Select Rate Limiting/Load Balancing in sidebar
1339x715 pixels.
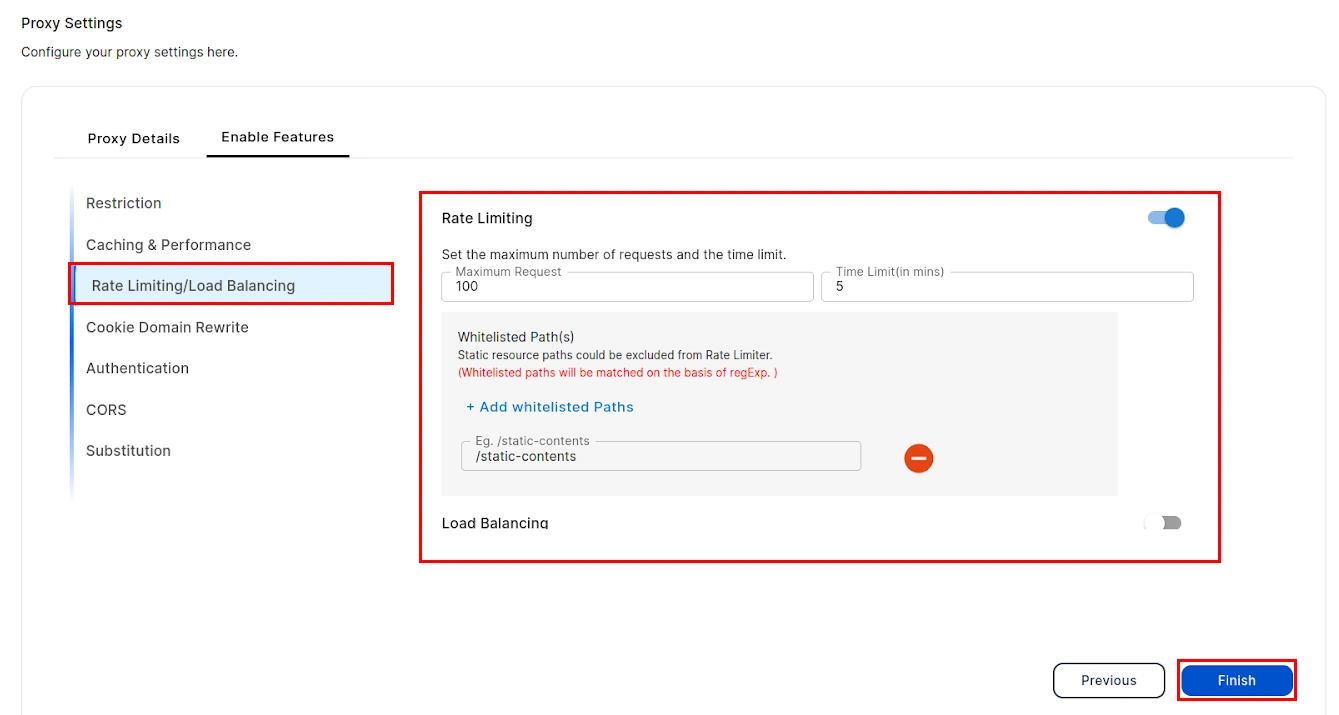point(193,285)
